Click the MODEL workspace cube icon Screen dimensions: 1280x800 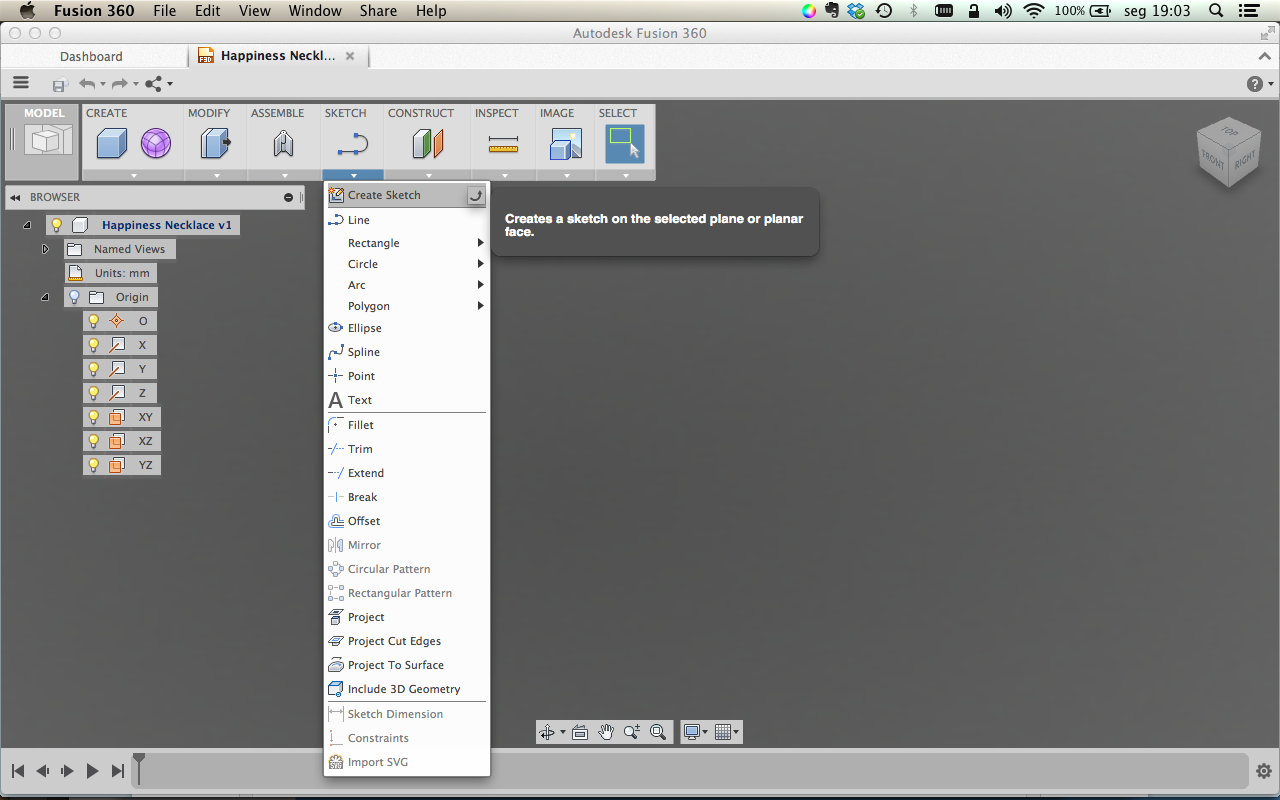[49, 141]
